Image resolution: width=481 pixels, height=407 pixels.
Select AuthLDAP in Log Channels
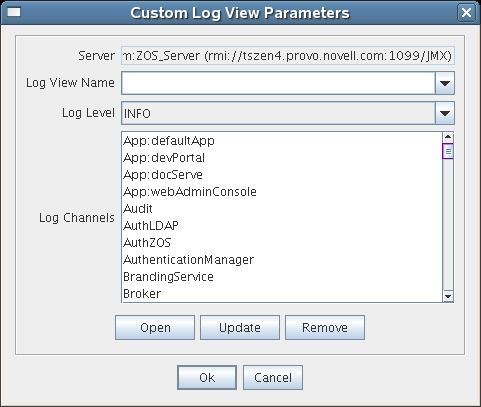[x=282, y=226]
